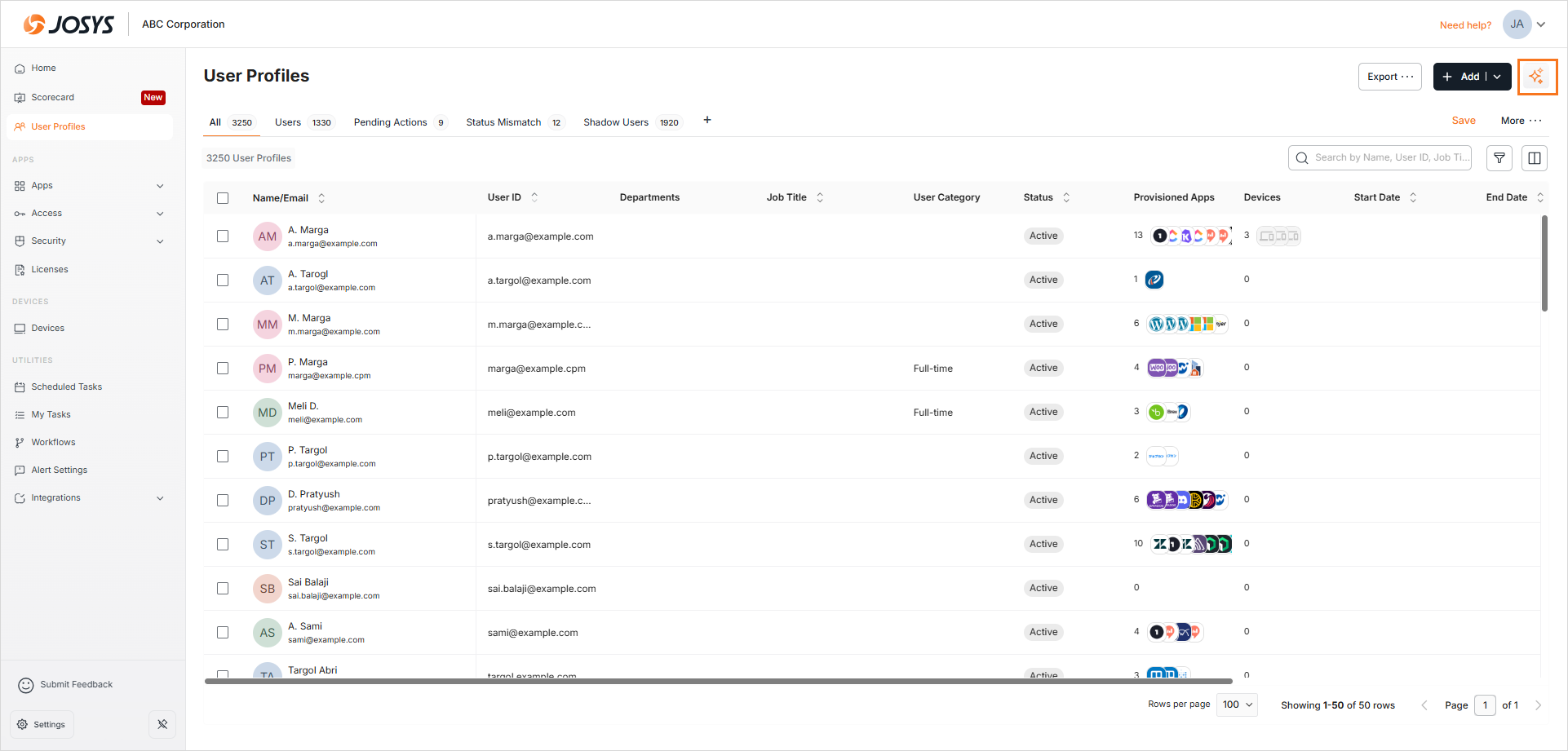Open the Rows per page dropdown
1568x751 pixels.
1237,705
